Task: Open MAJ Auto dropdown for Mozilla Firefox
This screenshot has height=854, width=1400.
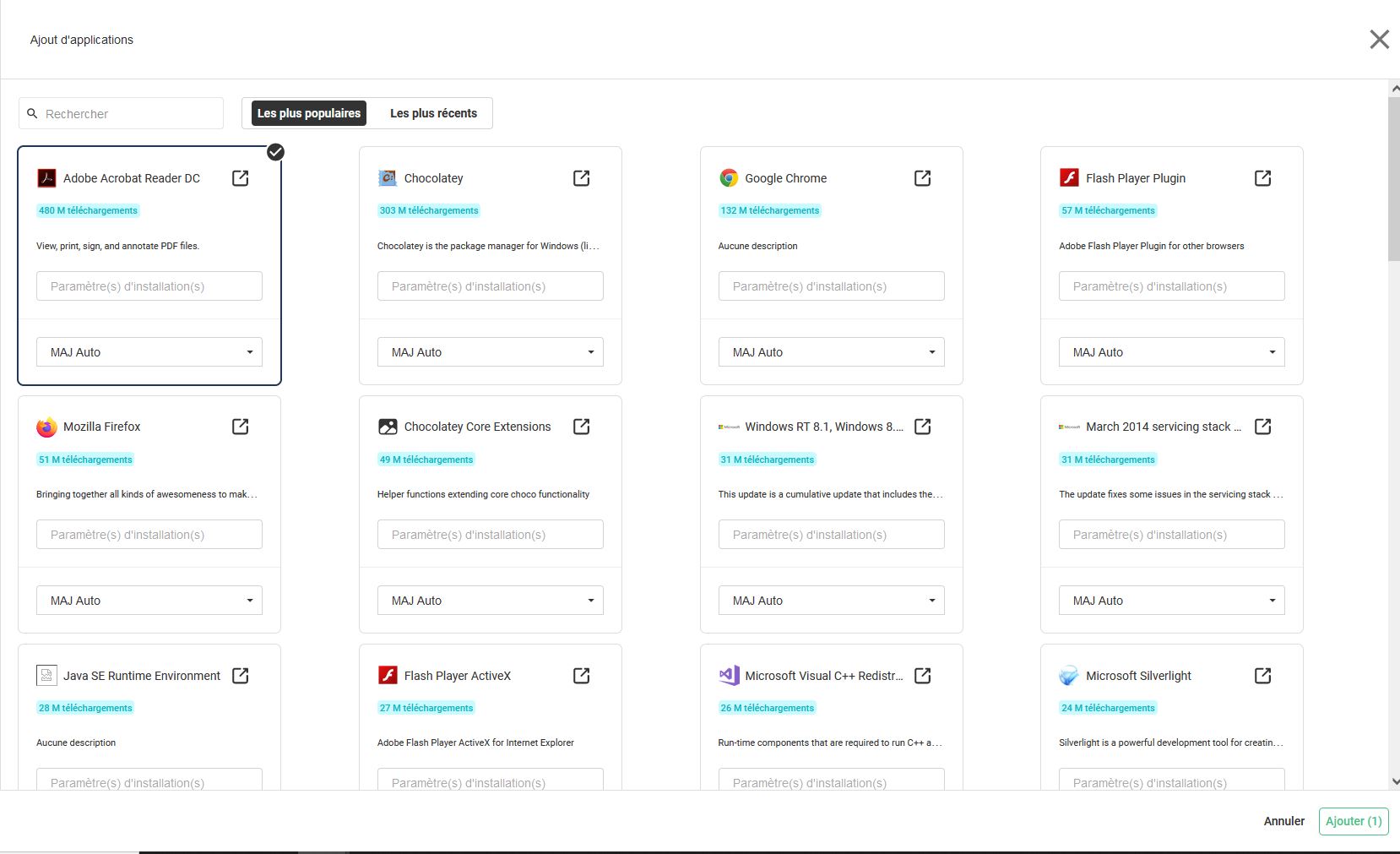Action: (149, 601)
